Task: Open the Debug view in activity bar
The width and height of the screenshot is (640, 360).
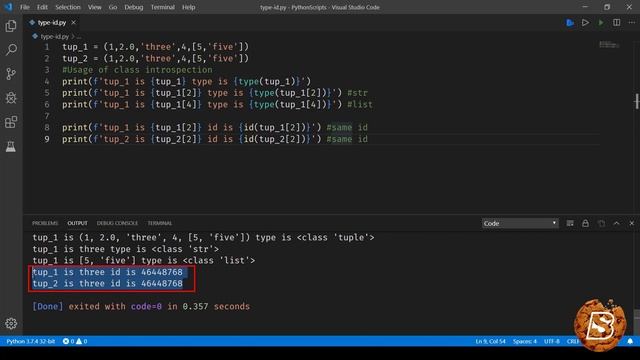Action: pos(11,98)
